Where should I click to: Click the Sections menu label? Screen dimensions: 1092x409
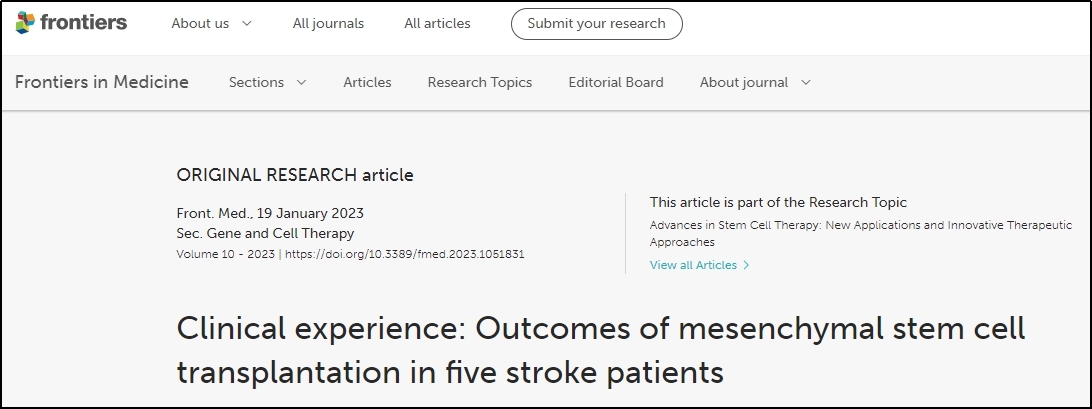pyautogui.click(x=256, y=82)
